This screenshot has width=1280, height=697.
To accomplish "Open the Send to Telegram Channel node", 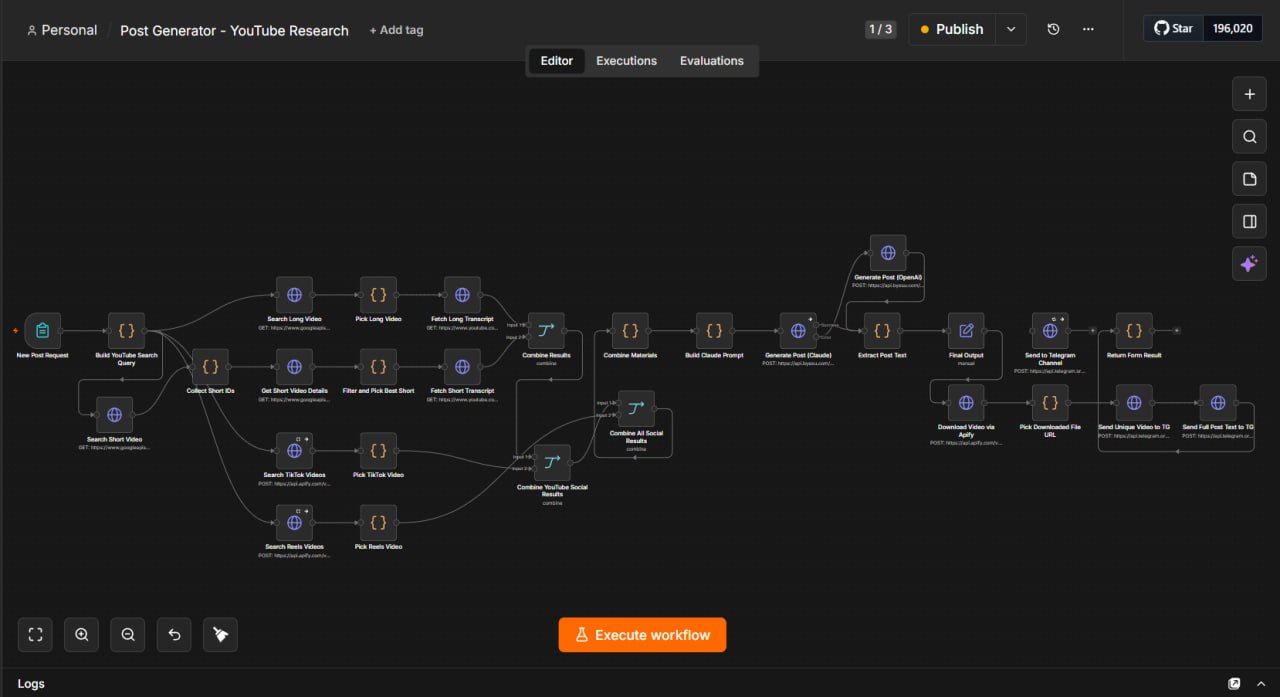I will pos(1050,331).
